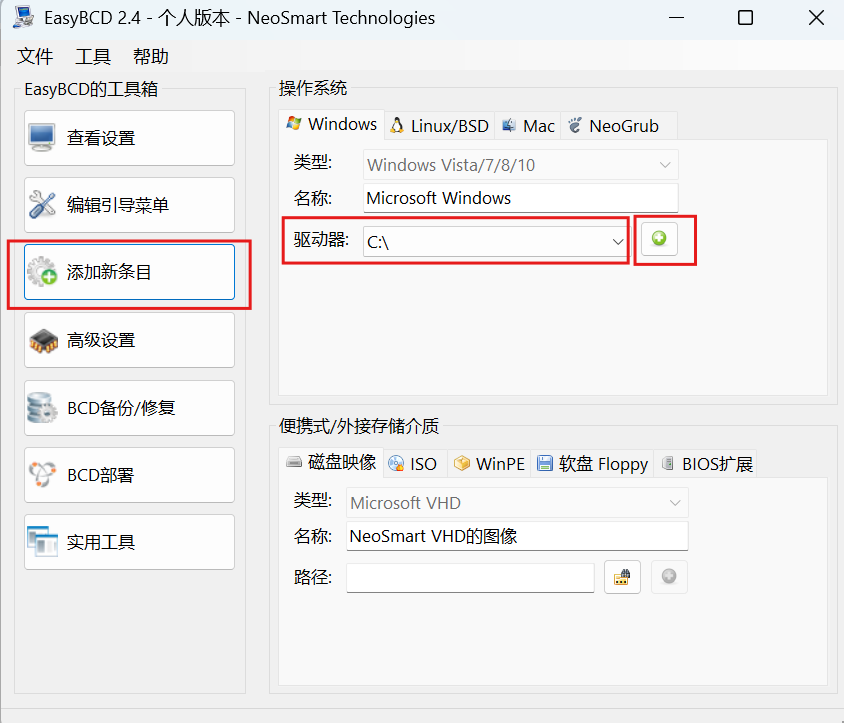Open the 工具 menu
Viewport: 844px width, 723px height.
click(x=93, y=57)
